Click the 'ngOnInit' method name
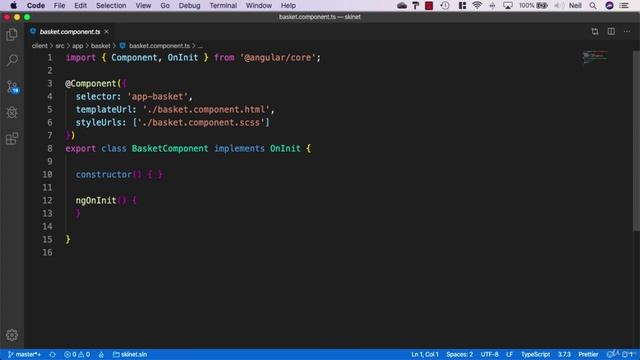This screenshot has height=360, width=640. pyautogui.click(x=96, y=200)
